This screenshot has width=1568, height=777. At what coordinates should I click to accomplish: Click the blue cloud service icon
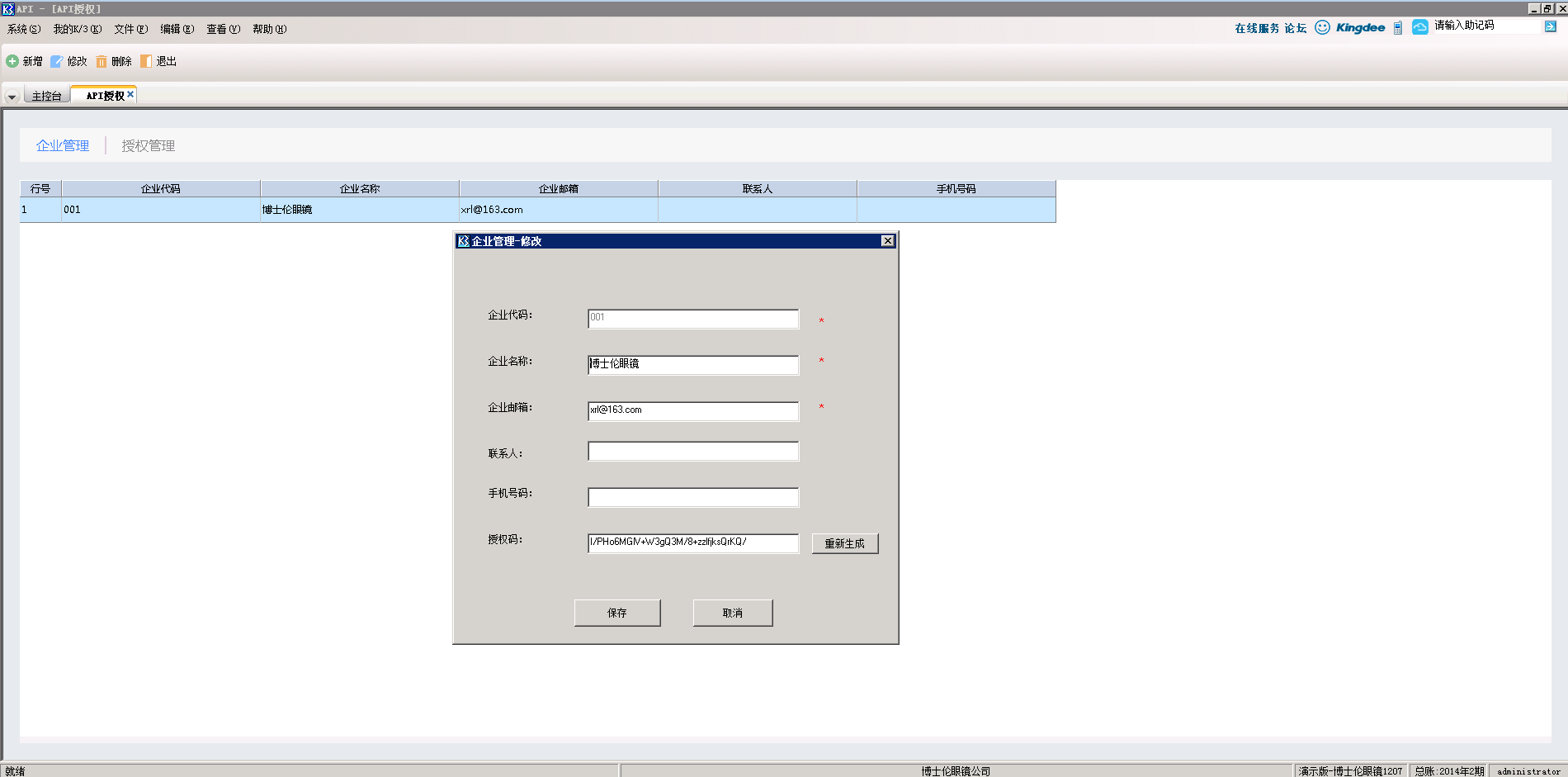click(x=1420, y=27)
